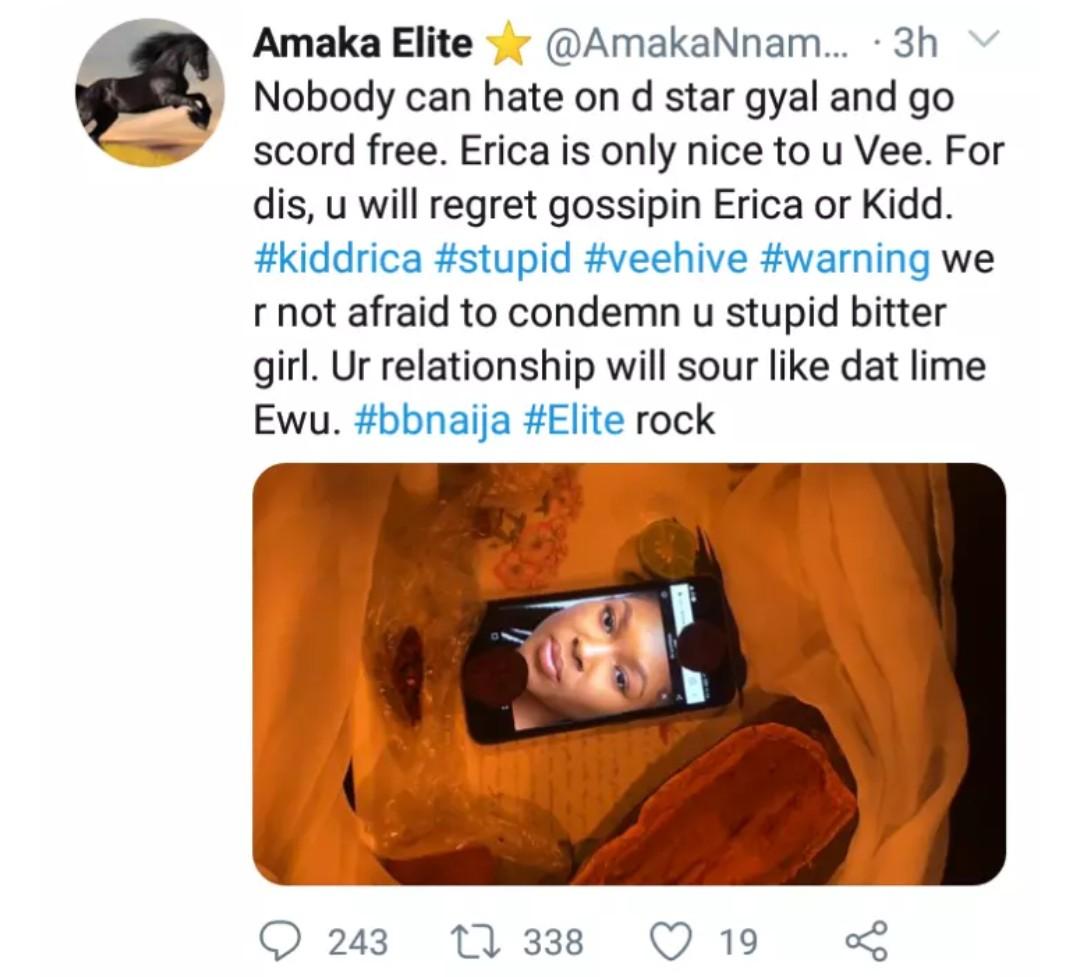
Task: Tap the share icon under the tweet
Action: pos(866,939)
